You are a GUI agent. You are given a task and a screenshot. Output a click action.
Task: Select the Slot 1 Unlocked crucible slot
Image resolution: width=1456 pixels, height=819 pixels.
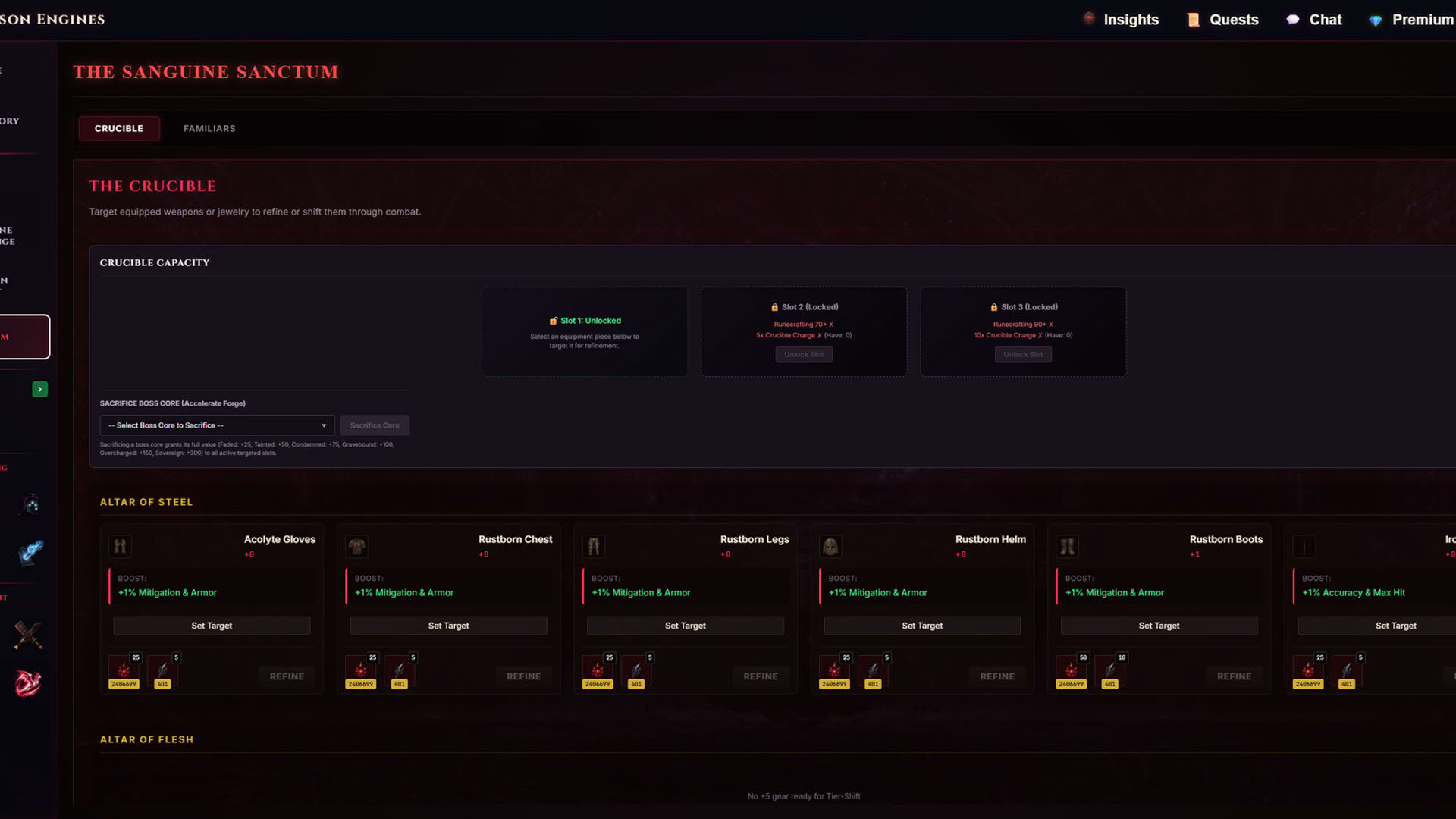tap(585, 331)
